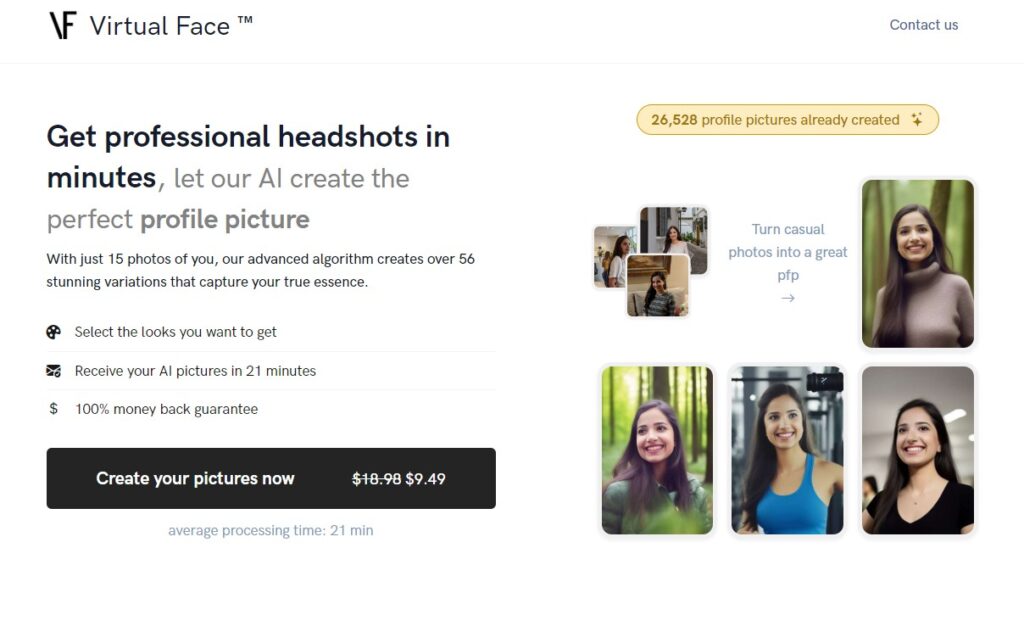Click the envelope icon beside Receive your AI pictures

(54, 371)
